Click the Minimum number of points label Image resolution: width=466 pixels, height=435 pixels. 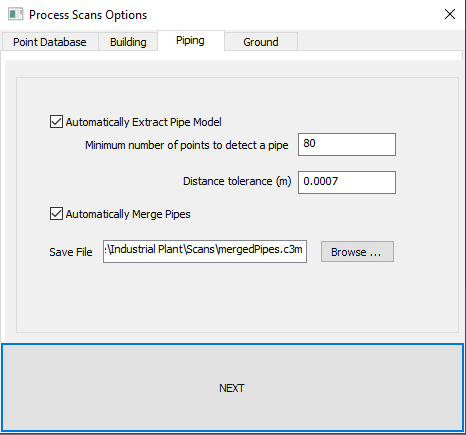point(187,145)
